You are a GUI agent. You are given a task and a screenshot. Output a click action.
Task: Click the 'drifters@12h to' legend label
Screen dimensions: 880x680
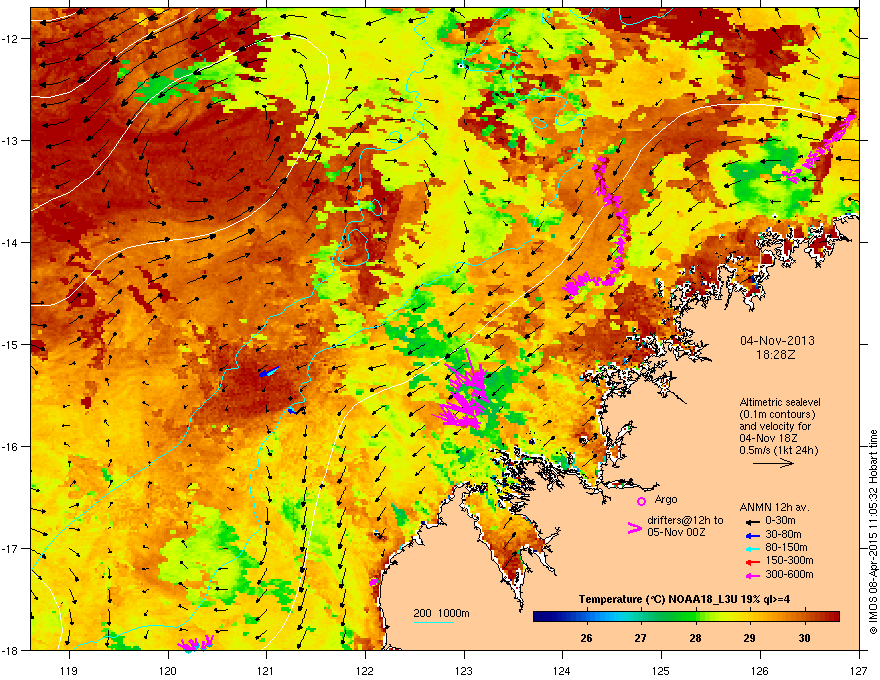click(x=685, y=521)
